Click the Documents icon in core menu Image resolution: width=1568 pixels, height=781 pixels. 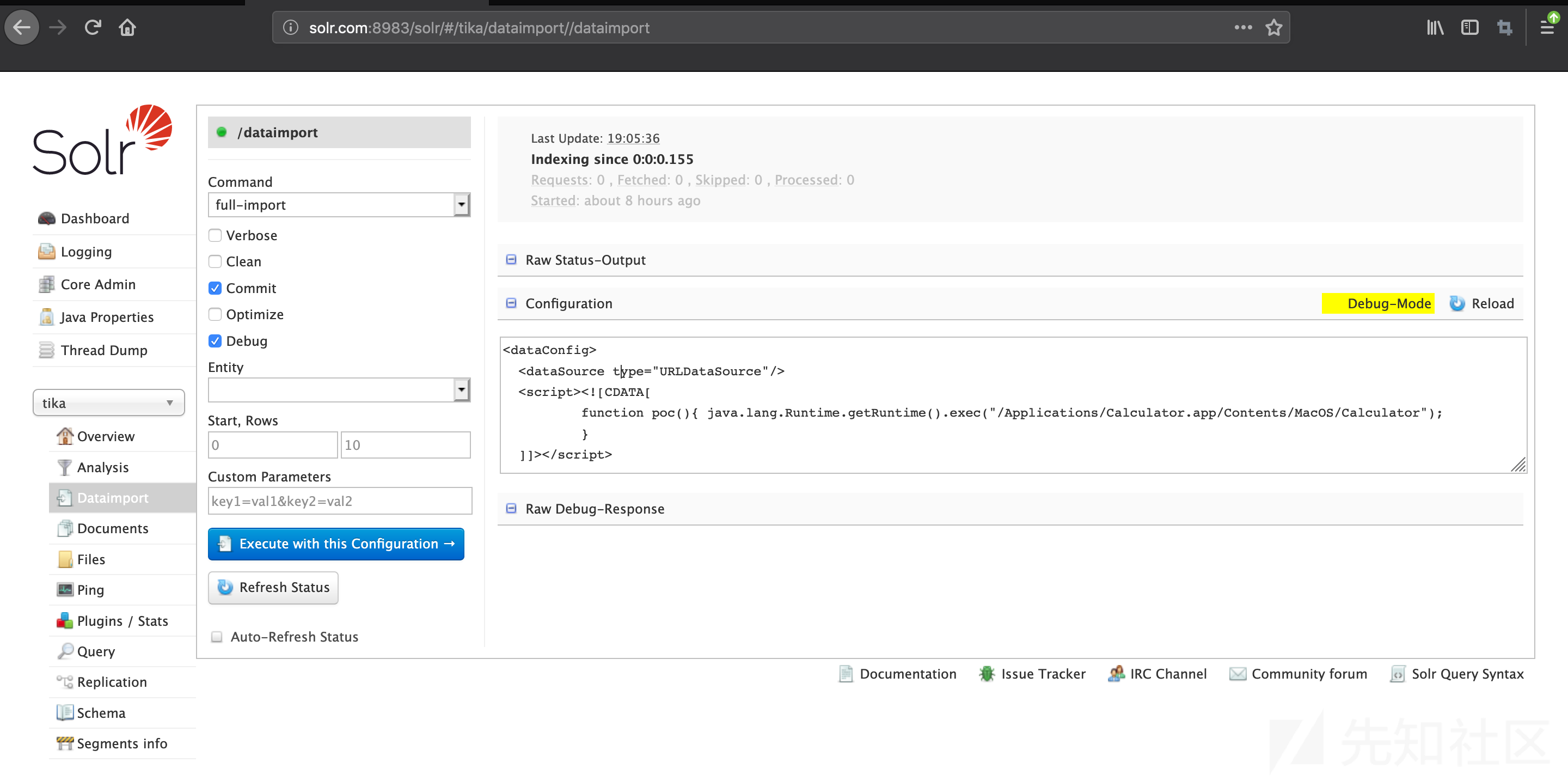click(65, 528)
